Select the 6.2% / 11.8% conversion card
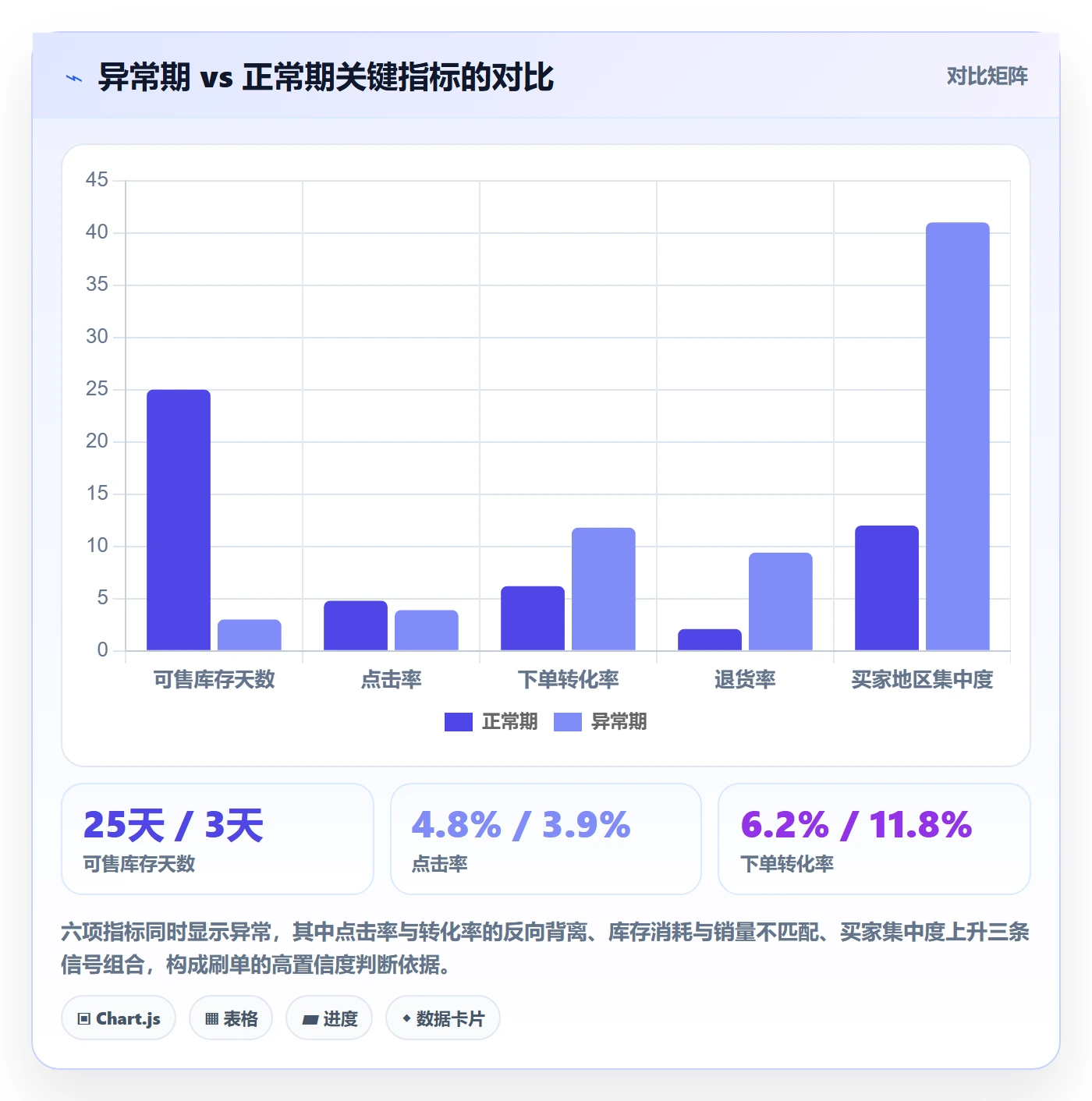This screenshot has height=1101, width=1092. point(874,839)
